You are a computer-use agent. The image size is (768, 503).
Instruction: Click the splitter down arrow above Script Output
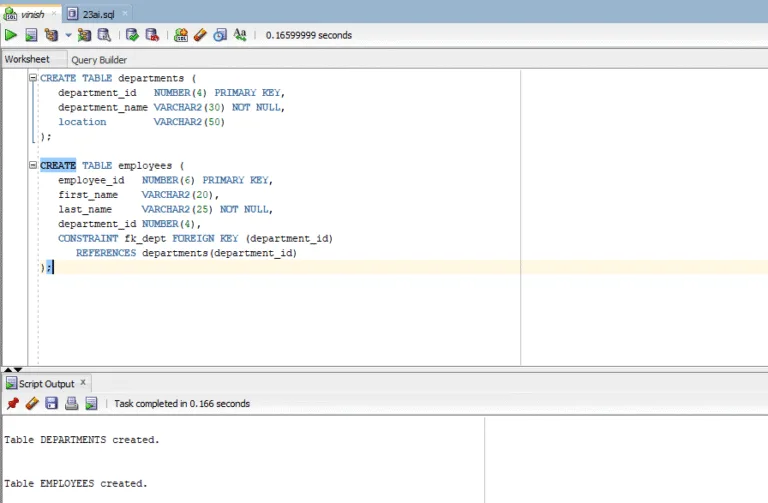18,370
